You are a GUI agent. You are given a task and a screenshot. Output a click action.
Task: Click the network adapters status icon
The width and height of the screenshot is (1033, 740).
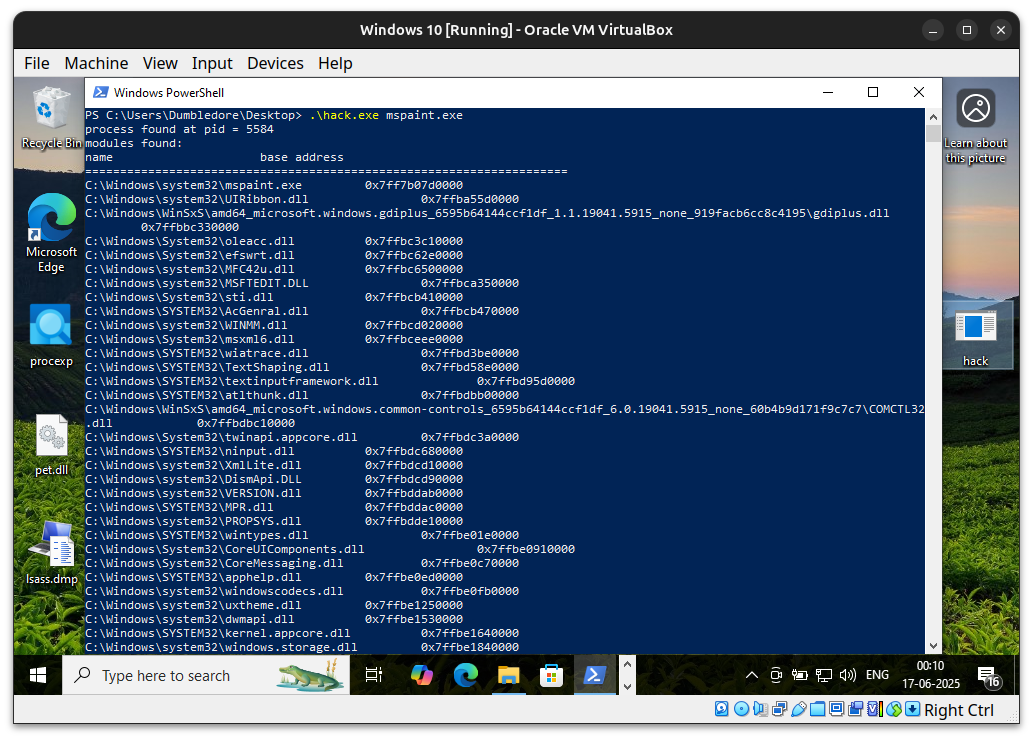click(x=779, y=710)
